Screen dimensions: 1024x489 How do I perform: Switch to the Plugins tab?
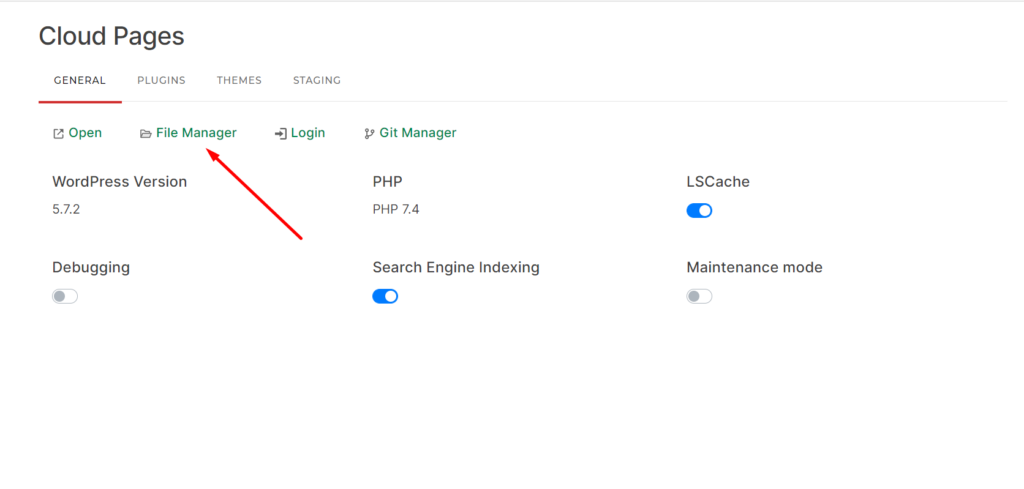coord(161,80)
